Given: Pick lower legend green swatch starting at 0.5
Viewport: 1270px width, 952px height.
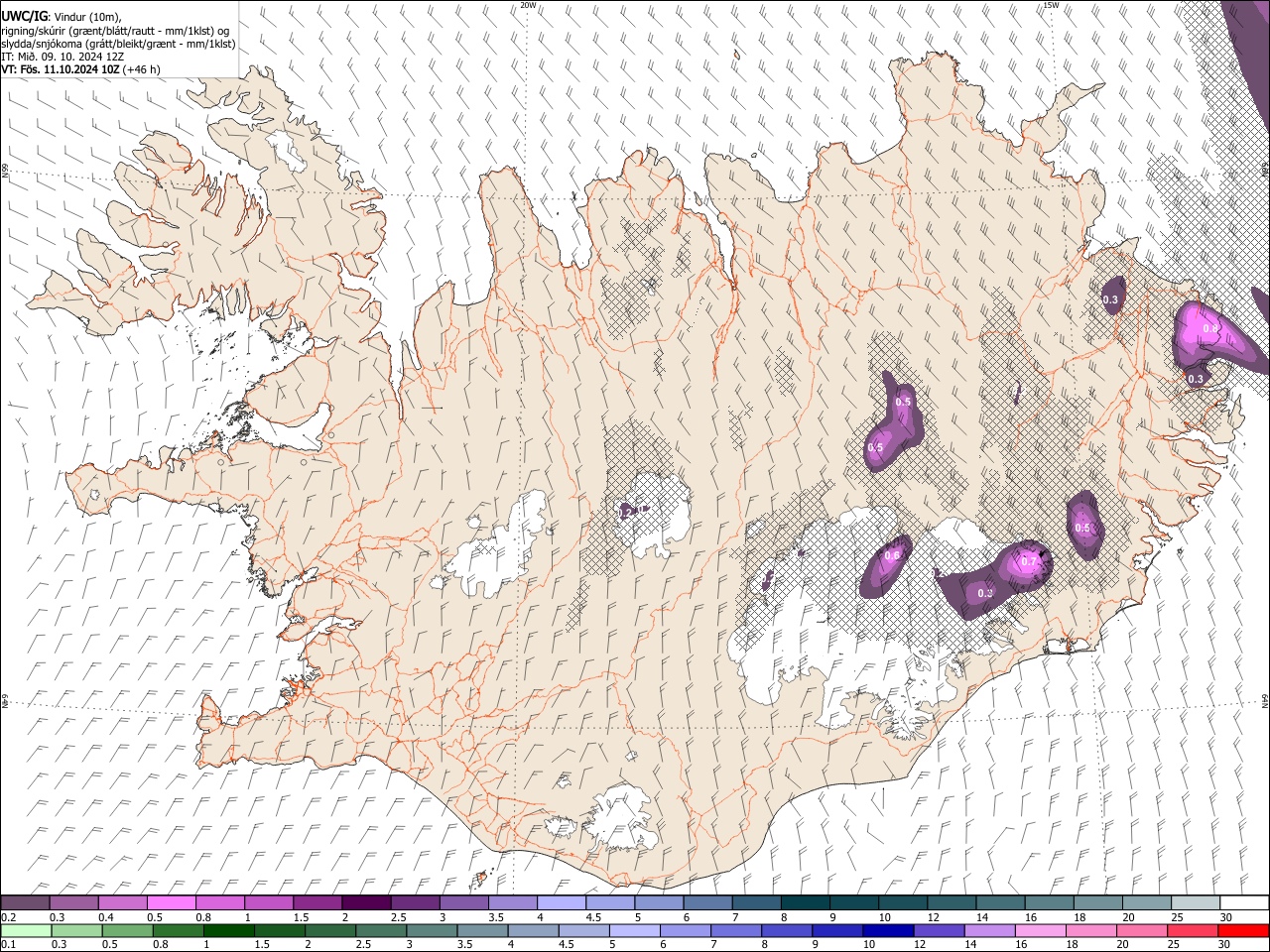Looking at the screenshot, I should (127, 931).
